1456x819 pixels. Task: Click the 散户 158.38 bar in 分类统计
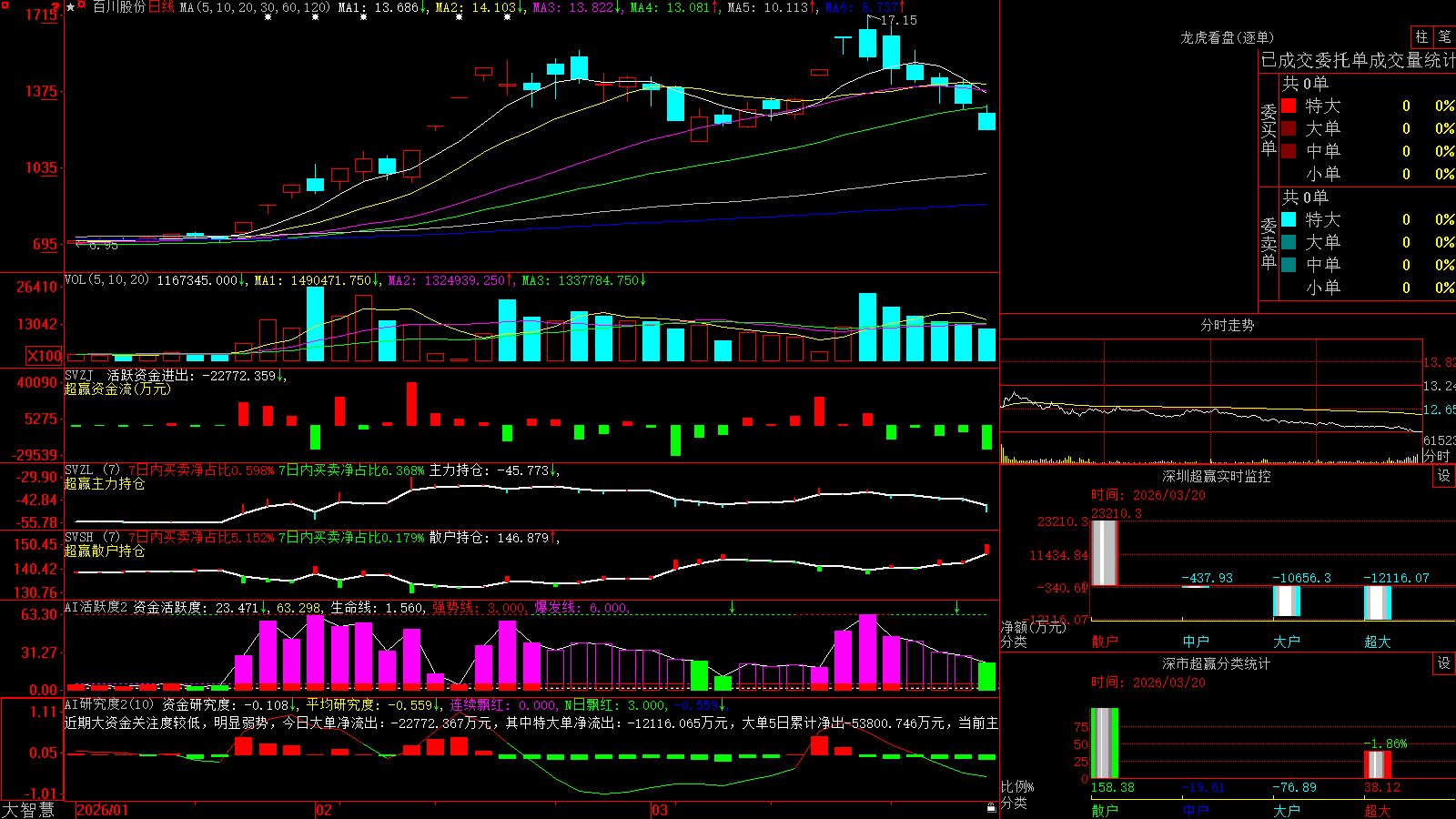pos(1105,743)
